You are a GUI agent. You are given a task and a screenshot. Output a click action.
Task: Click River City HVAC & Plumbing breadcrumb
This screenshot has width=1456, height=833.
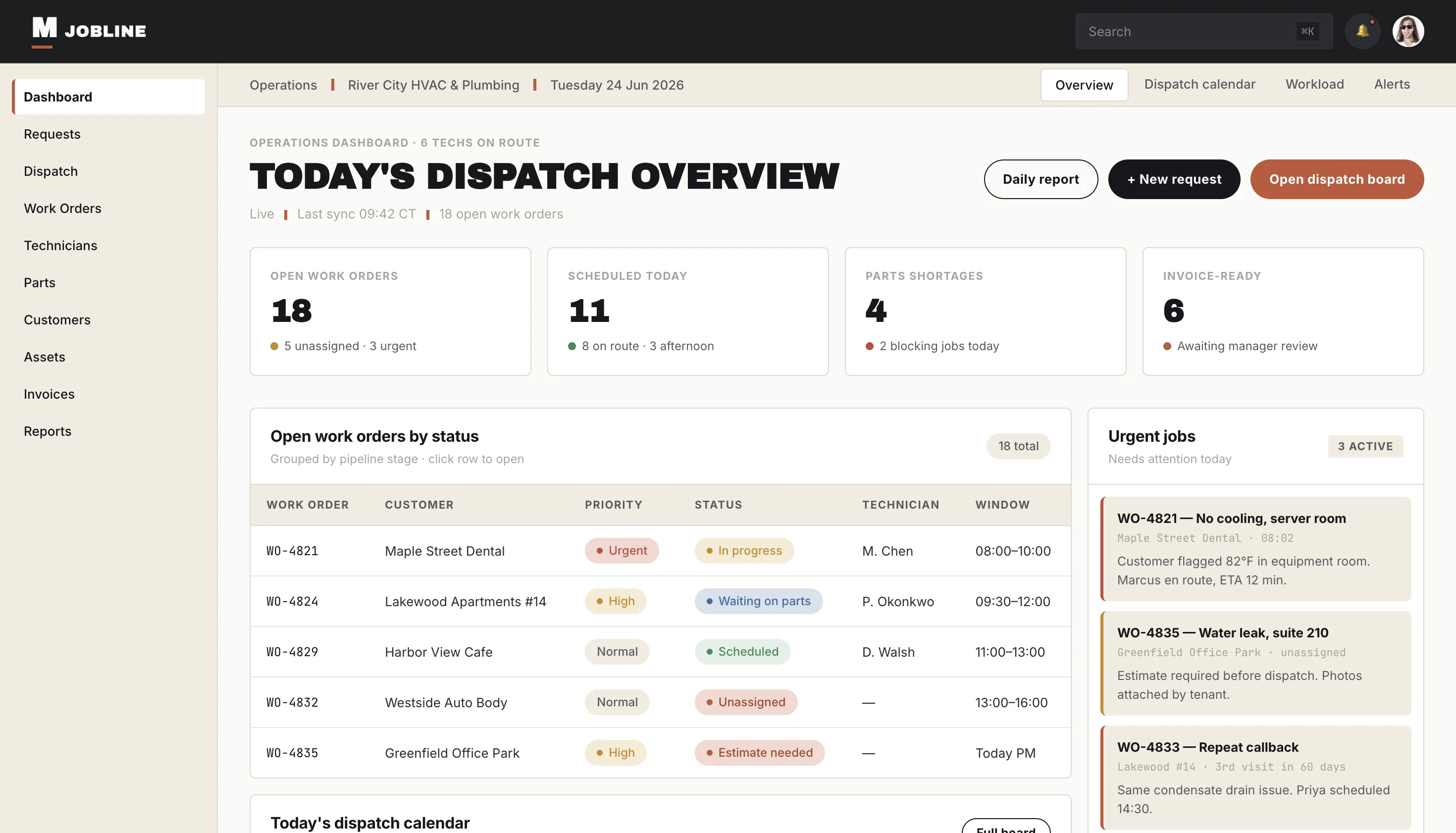[434, 85]
